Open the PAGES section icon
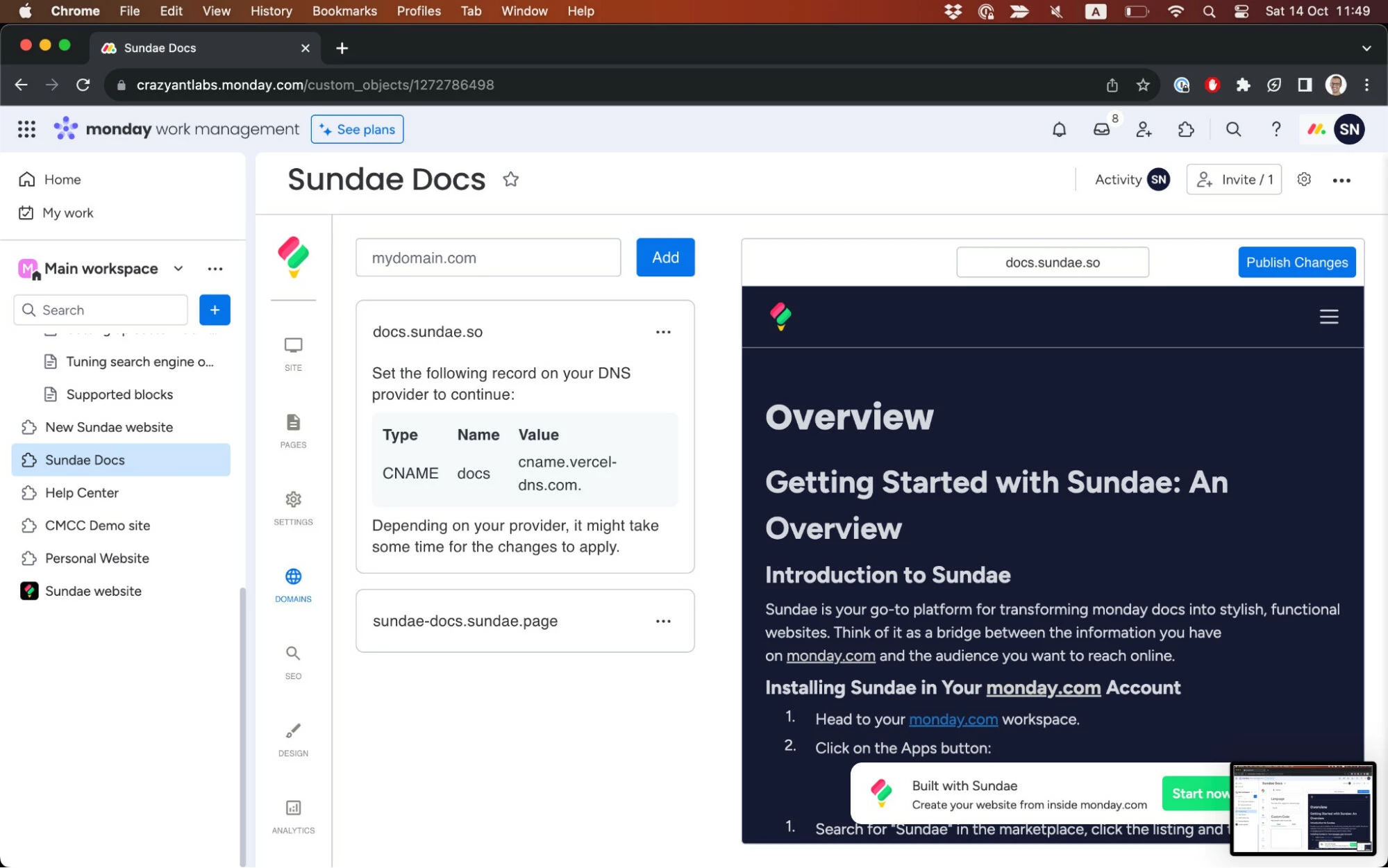The height and width of the screenshot is (868, 1388). click(293, 431)
